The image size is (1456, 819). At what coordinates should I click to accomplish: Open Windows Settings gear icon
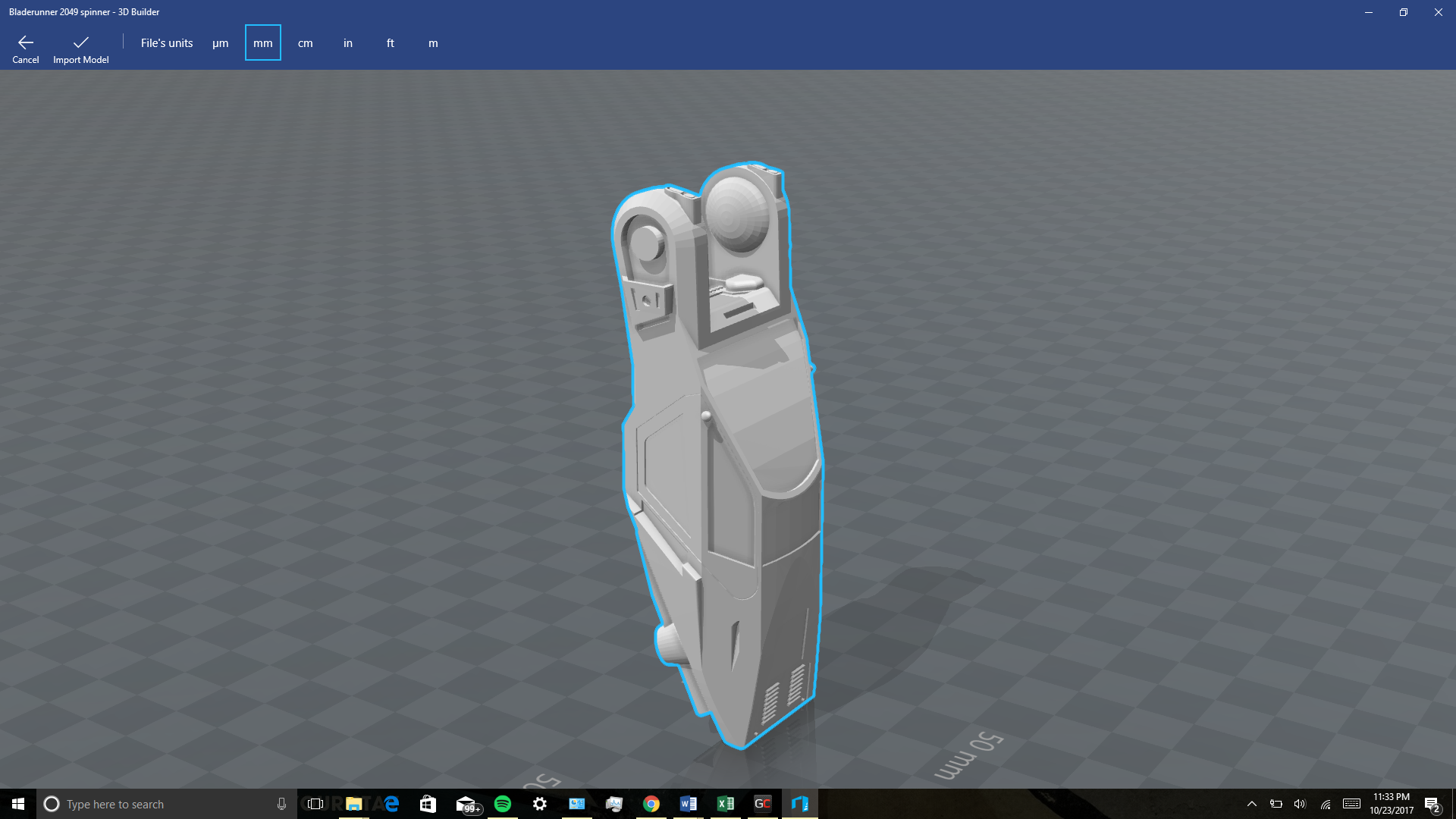540,804
